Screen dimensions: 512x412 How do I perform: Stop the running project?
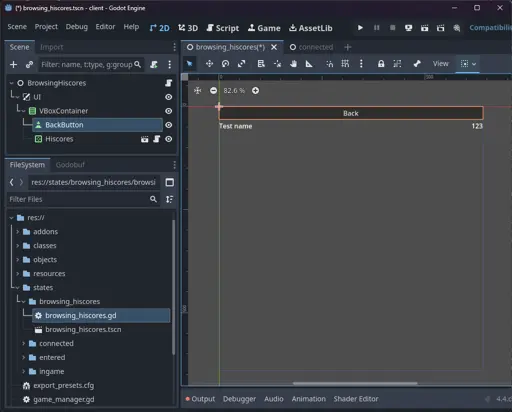point(393,28)
